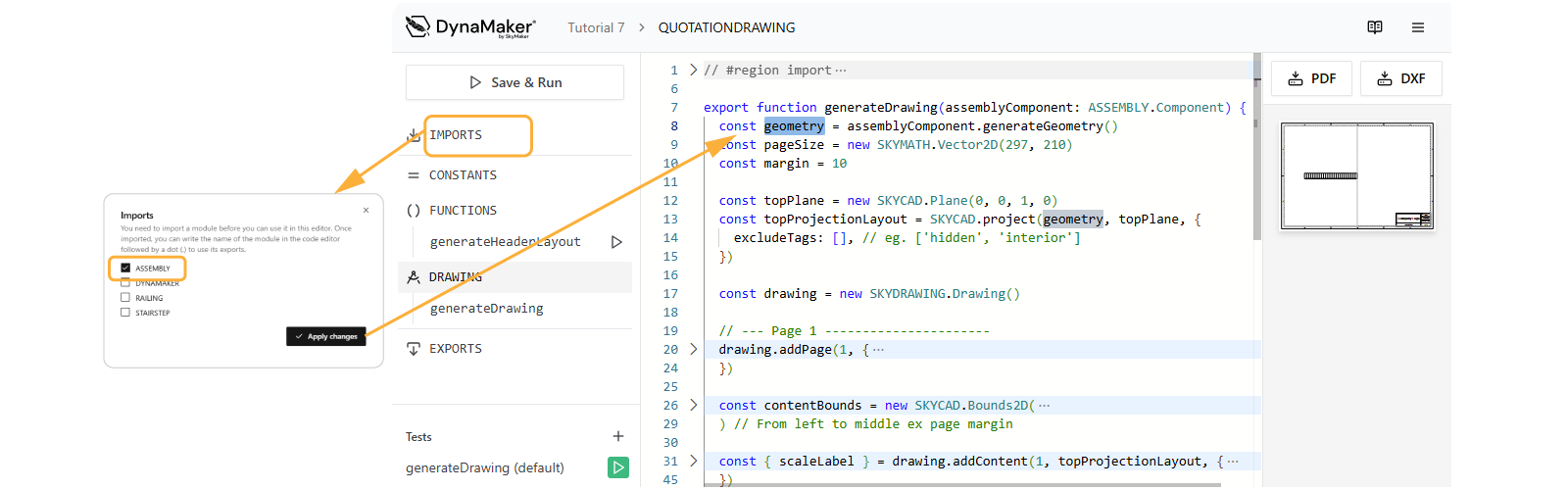Open the CONSTANTS section
This screenshot has height=490, width=1568.
pos(463,175)
